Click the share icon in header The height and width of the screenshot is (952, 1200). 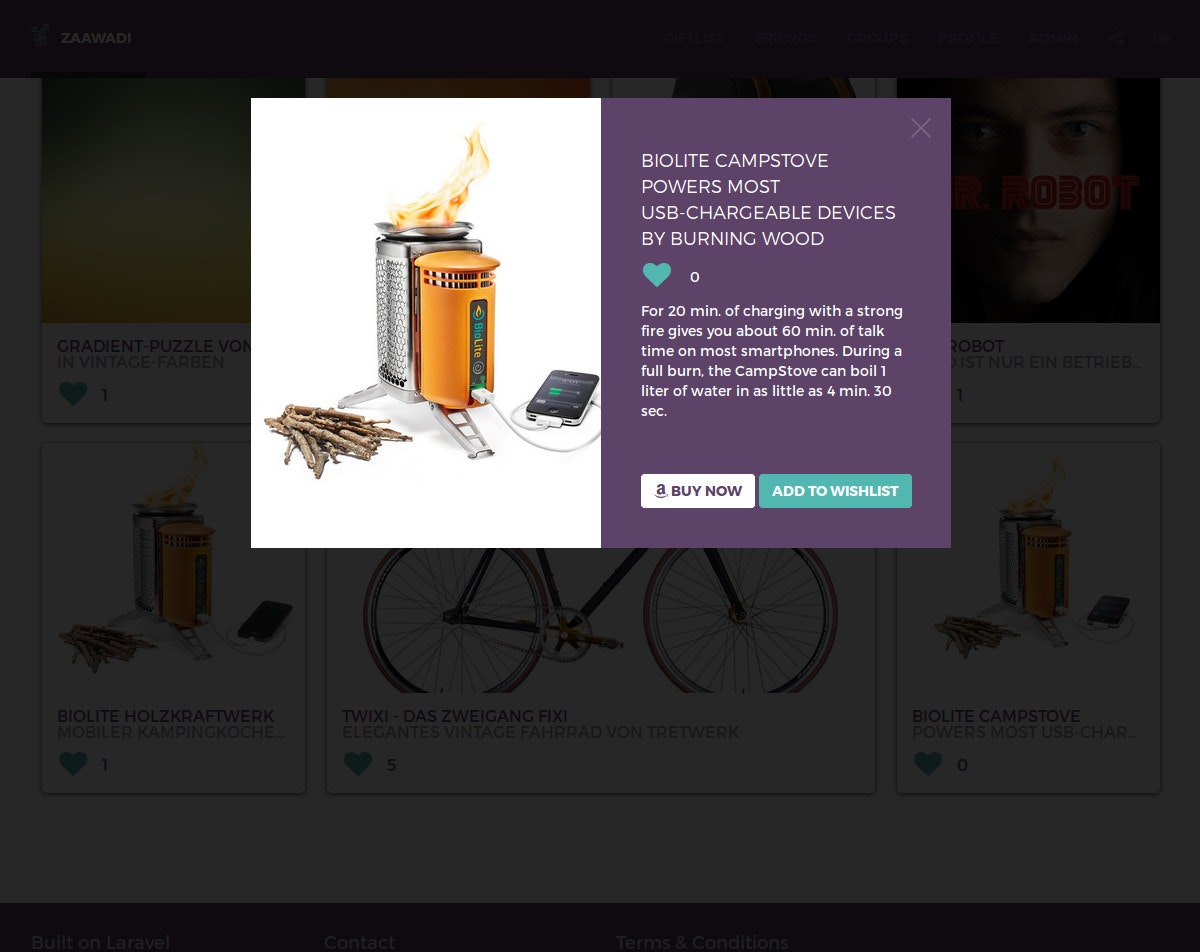1117,39
